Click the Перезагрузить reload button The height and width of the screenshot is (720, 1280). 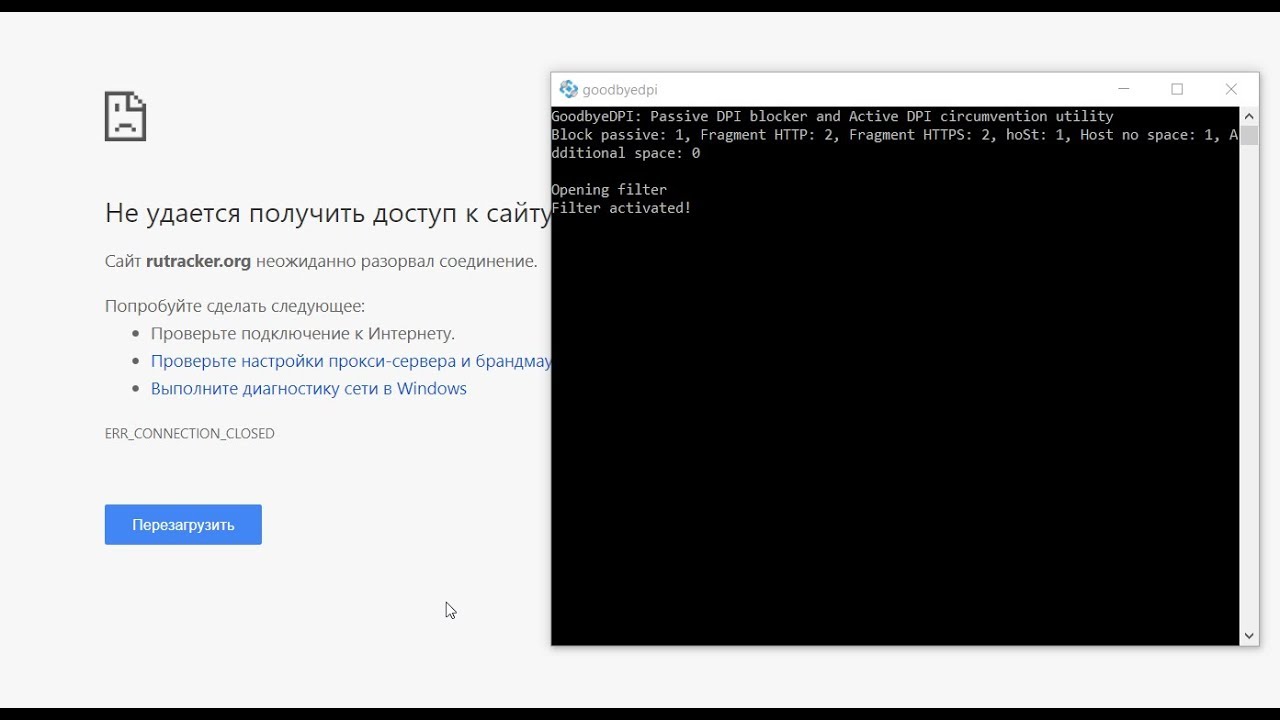tap(183, 524)
